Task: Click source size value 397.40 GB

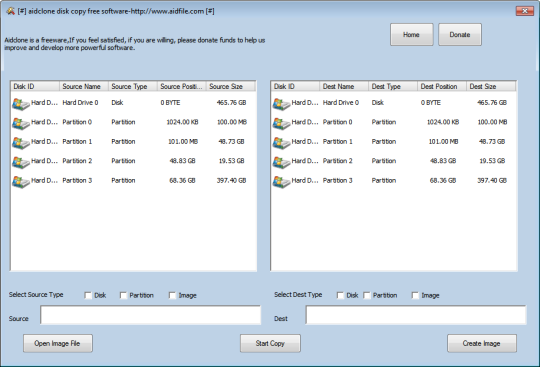Action: 231,181
